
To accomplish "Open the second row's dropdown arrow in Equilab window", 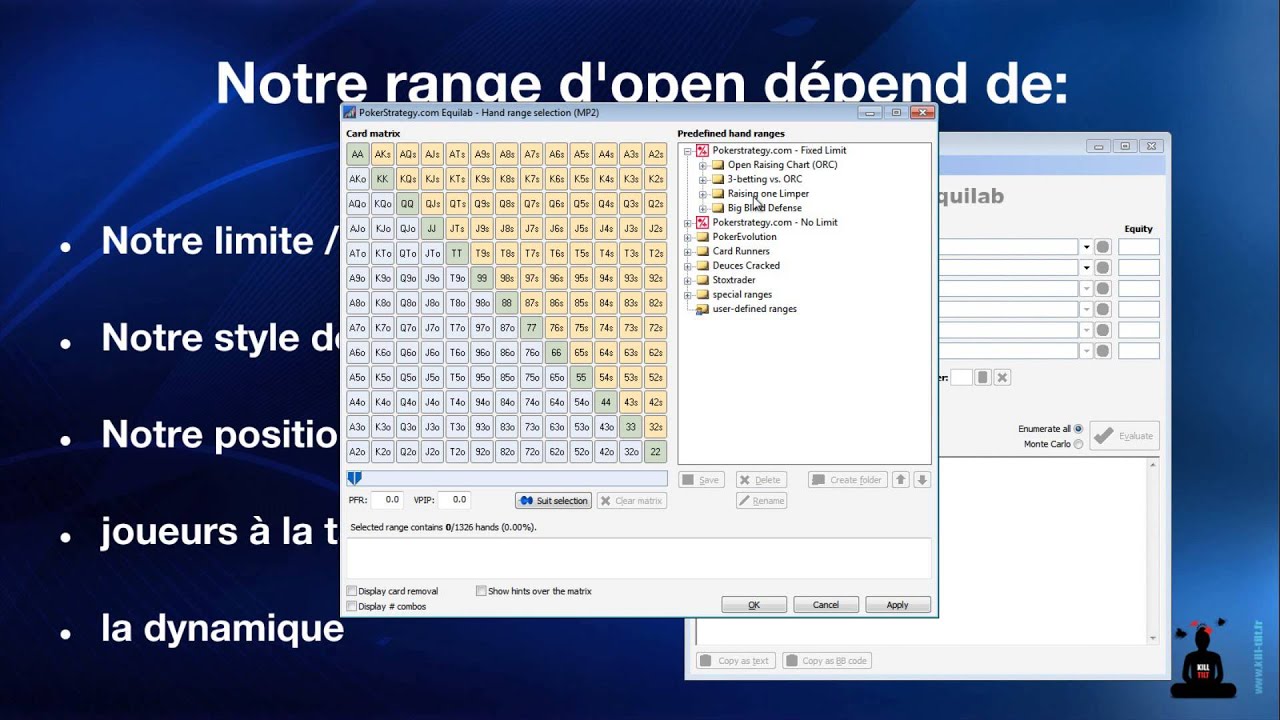I will tap(1086, 268).
